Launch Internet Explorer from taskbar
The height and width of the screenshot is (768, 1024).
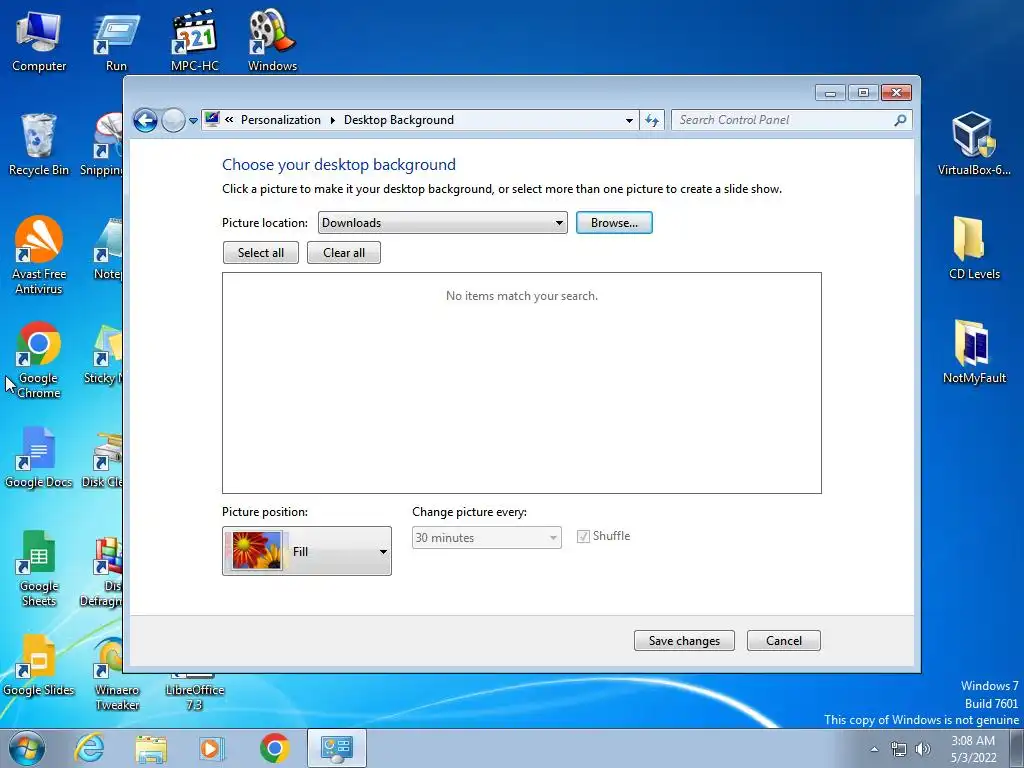[x=89, y=748]
